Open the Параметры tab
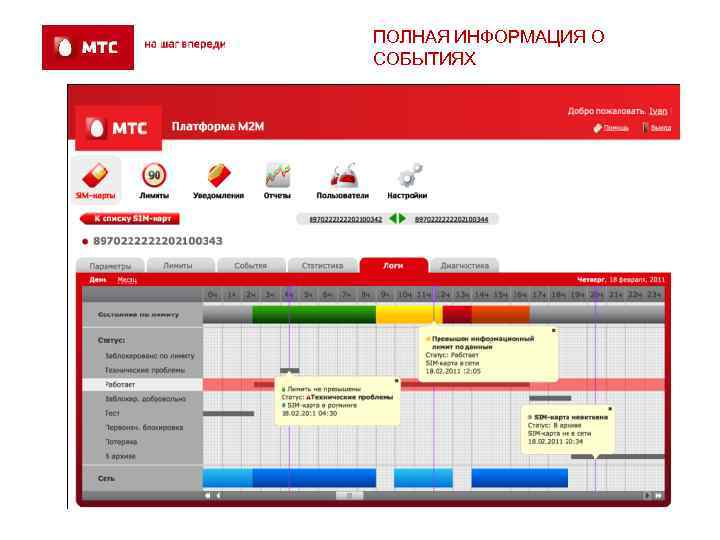Viewport: 720px width, 540px height. (110, 266)
